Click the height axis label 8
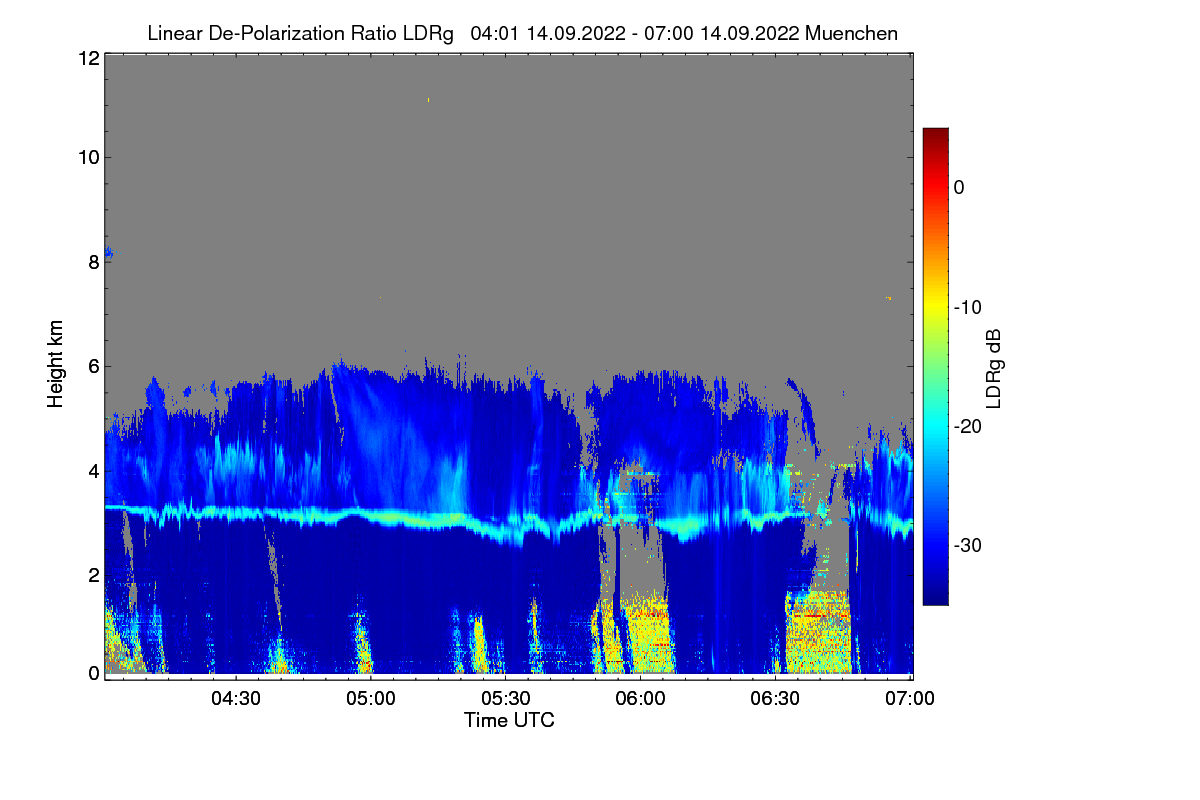1200x800 pixels. 92,262
